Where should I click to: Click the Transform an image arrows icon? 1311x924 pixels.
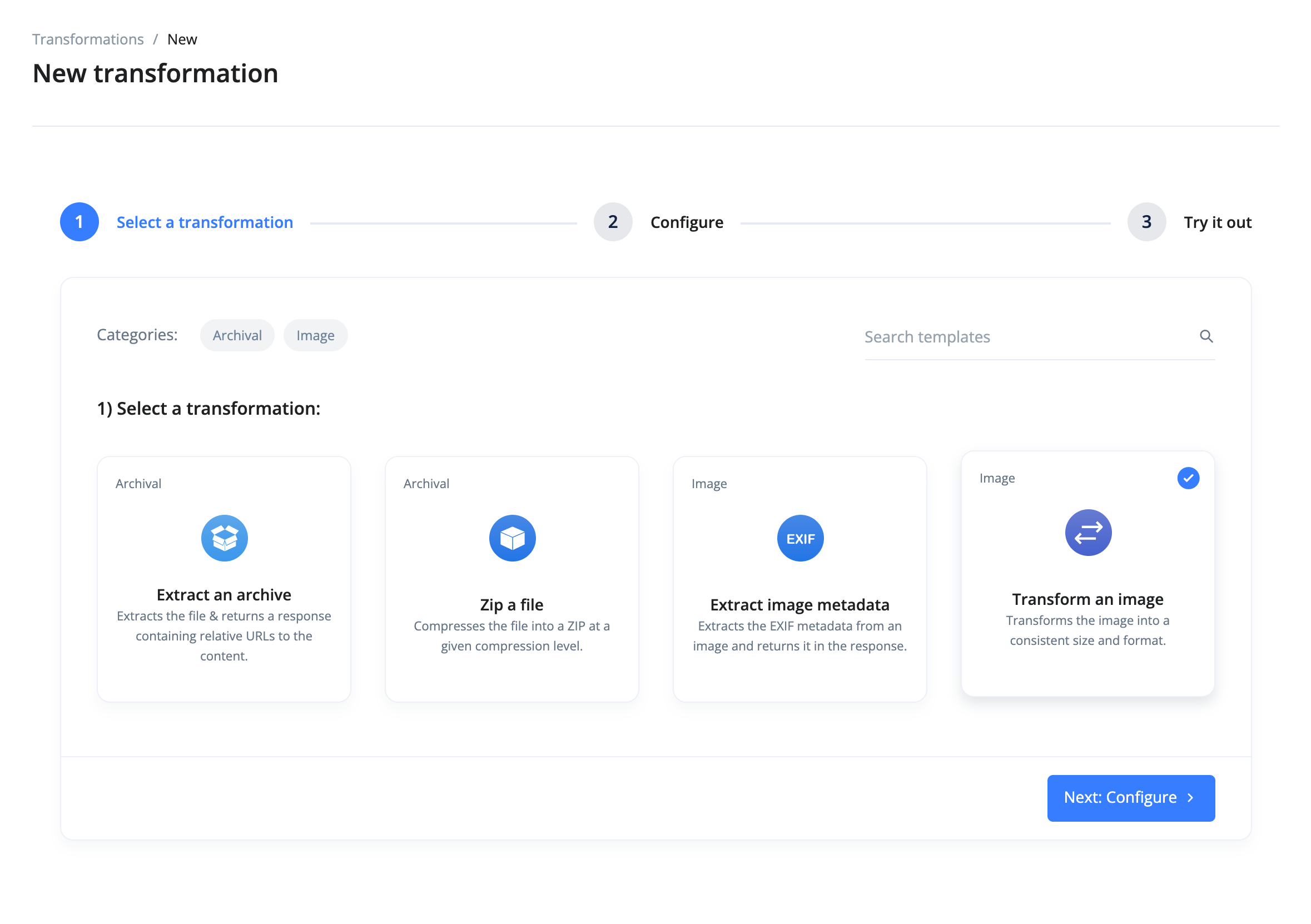click(1087, 532)
